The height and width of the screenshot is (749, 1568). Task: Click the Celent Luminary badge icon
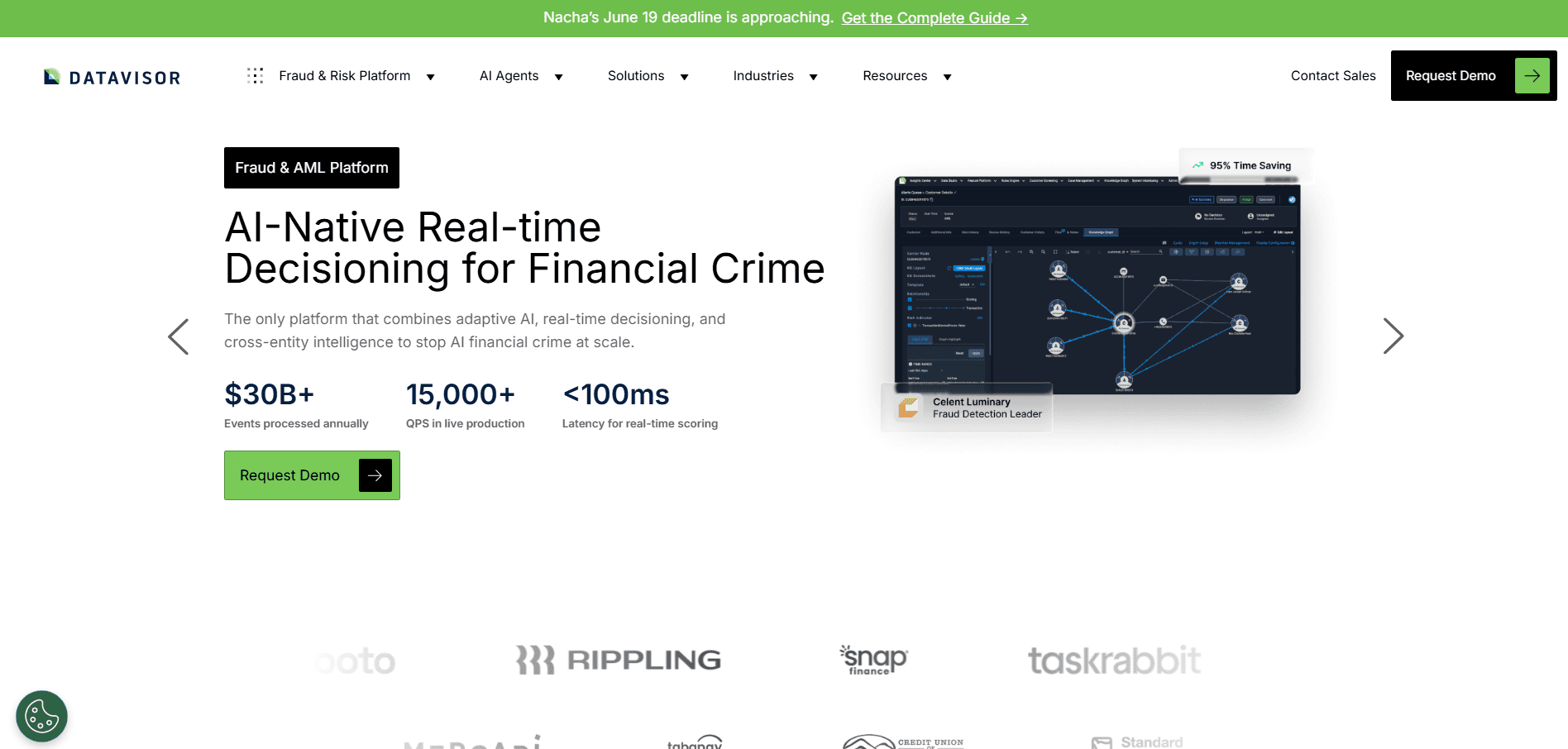point(908,408)
